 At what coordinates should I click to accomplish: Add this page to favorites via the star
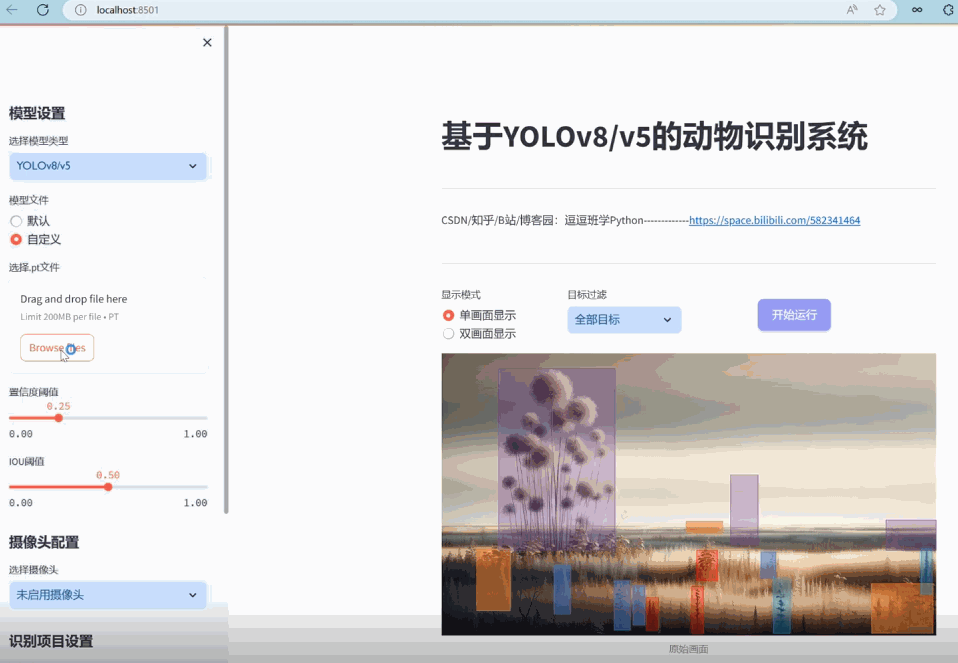point(880,11)
